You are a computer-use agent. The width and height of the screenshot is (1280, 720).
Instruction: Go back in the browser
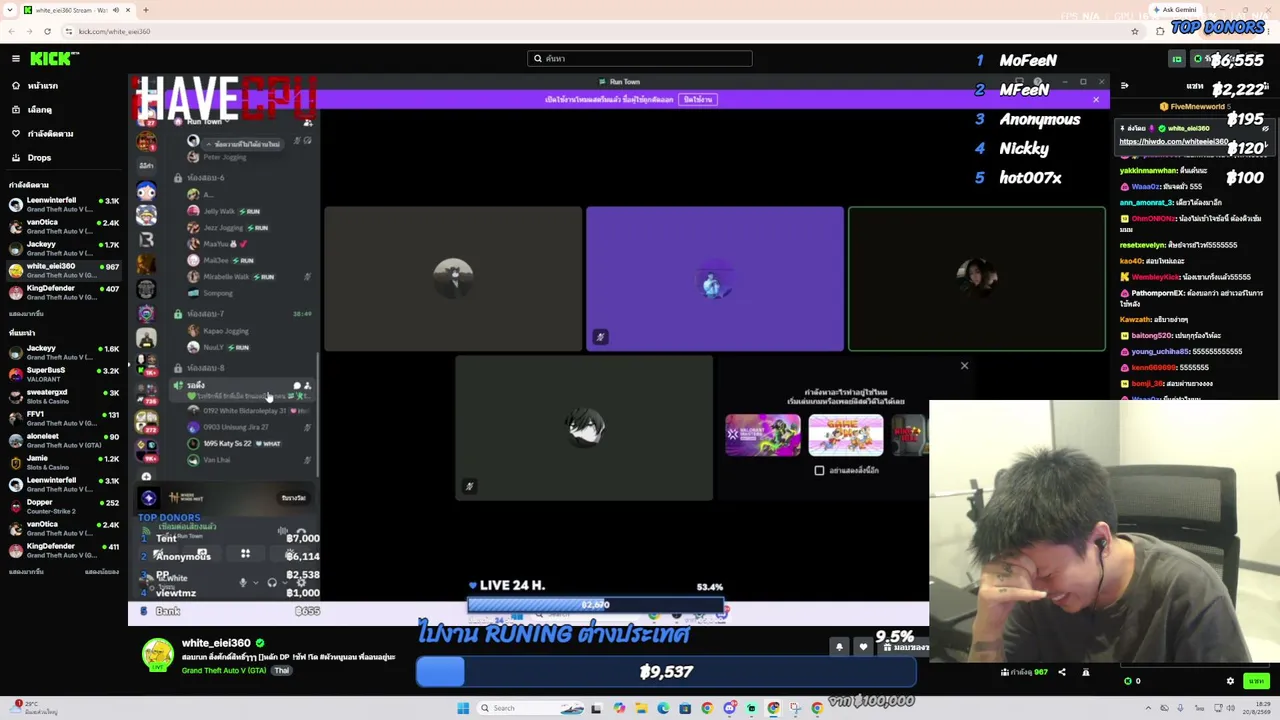pyautogui.click(x=13, y=31)
